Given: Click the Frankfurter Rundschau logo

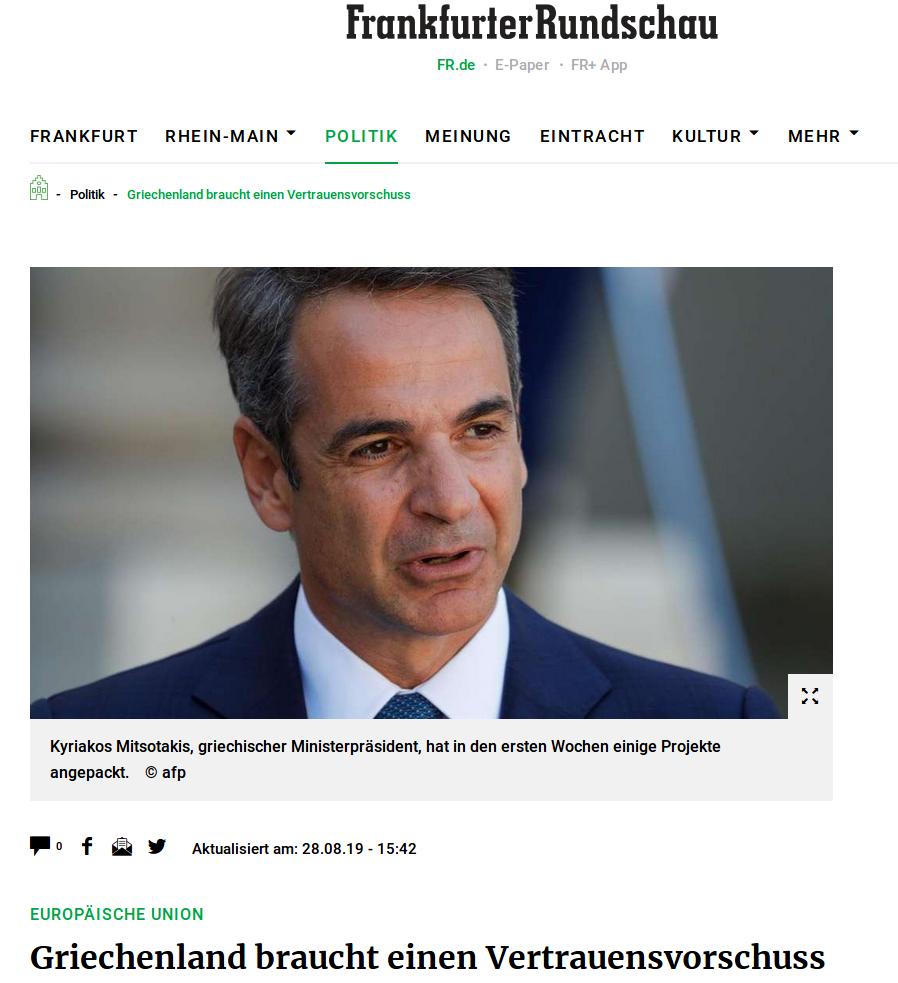Looking at the screenshot, I should point(532,23).
